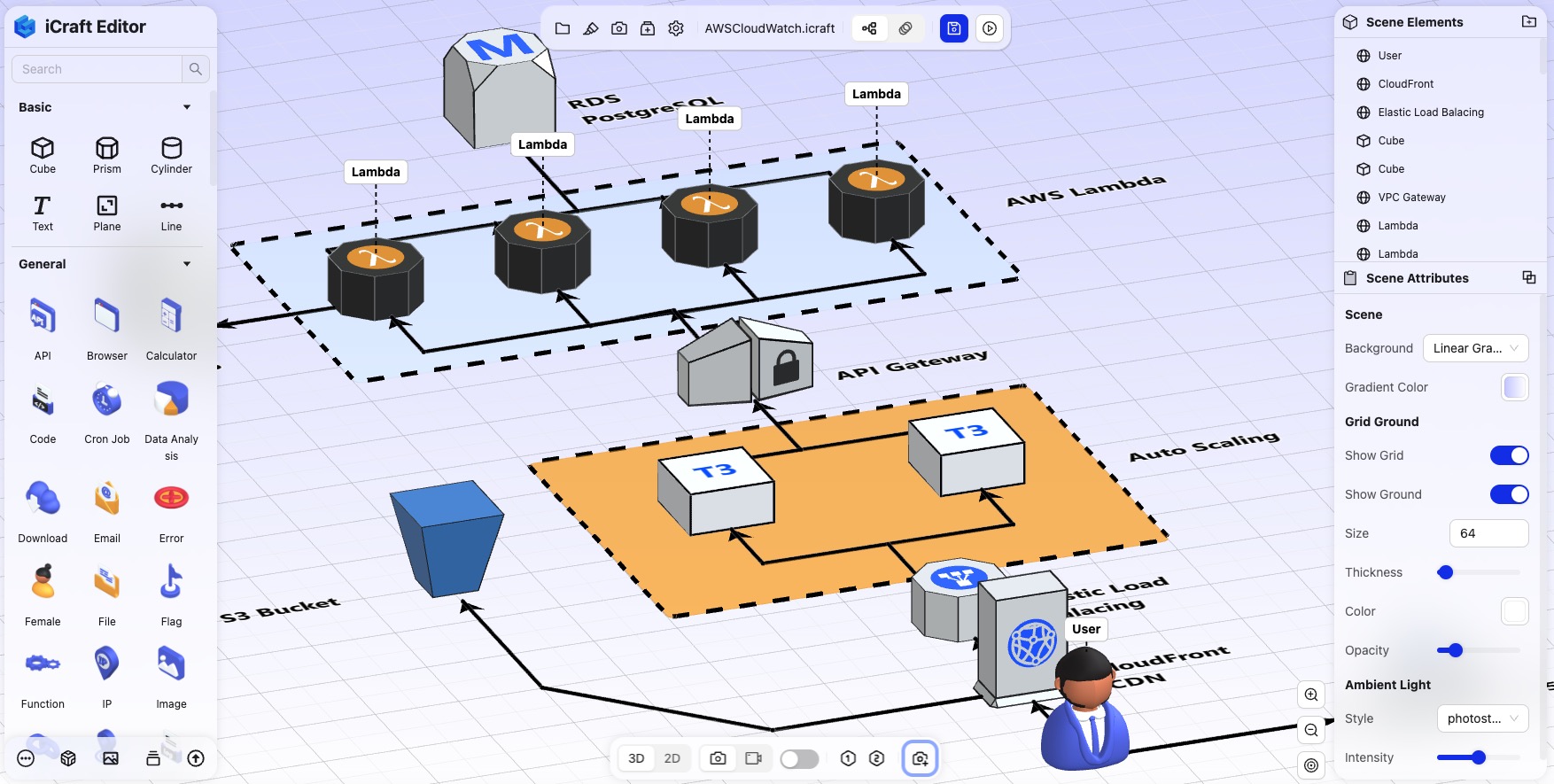Select the Text tool
Image resolution: width=1554 pixels, height=784 pixels.
coord(43,213)
